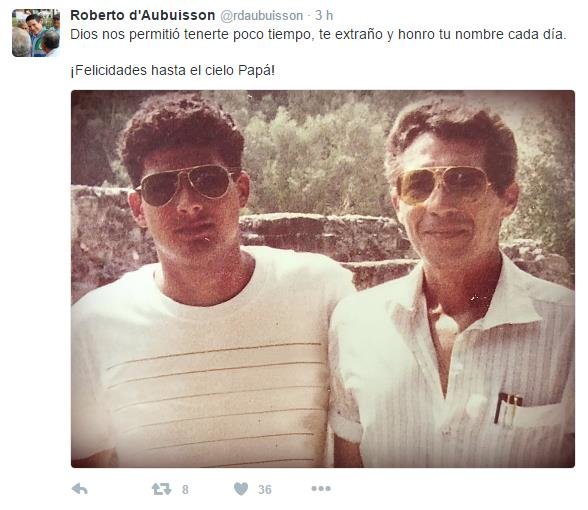Click the line ¡Felicidades hasta el cielo Papá!
Screen dimensions: 588x510
[x=172, y=70]
